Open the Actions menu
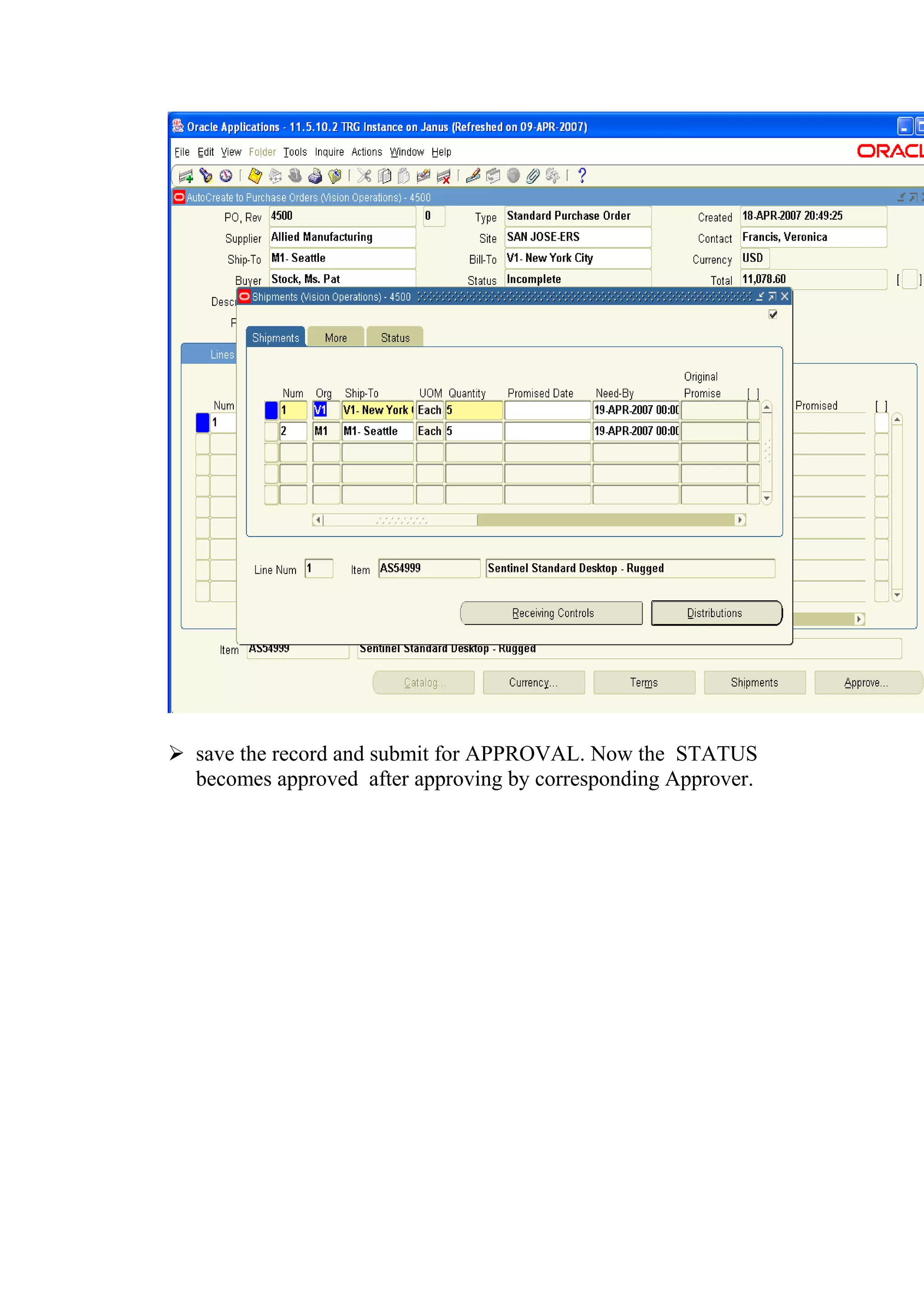 coord(367,152)
